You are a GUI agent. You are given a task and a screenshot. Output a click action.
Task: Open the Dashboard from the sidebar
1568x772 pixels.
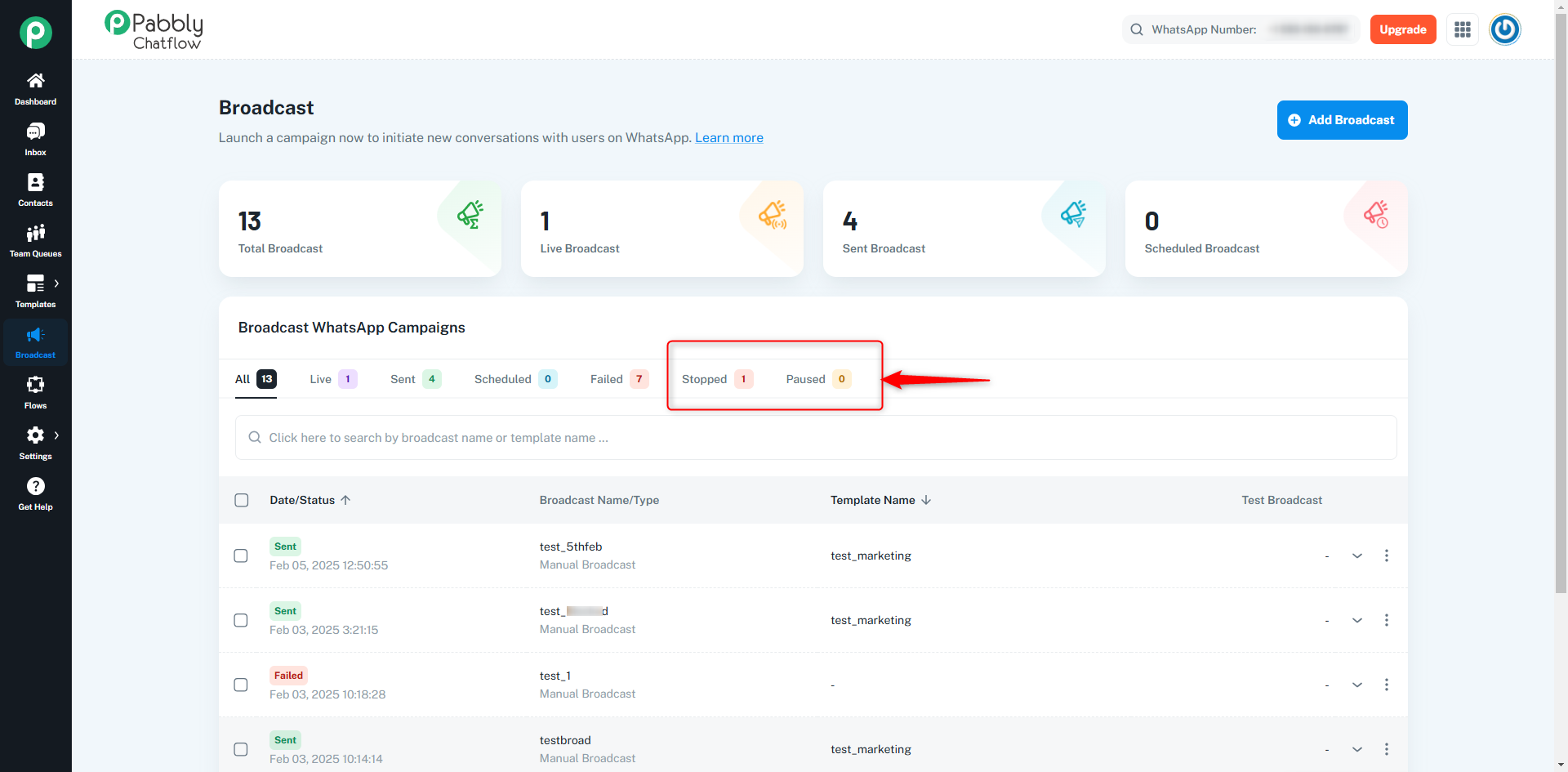click(x=35, y=89)
